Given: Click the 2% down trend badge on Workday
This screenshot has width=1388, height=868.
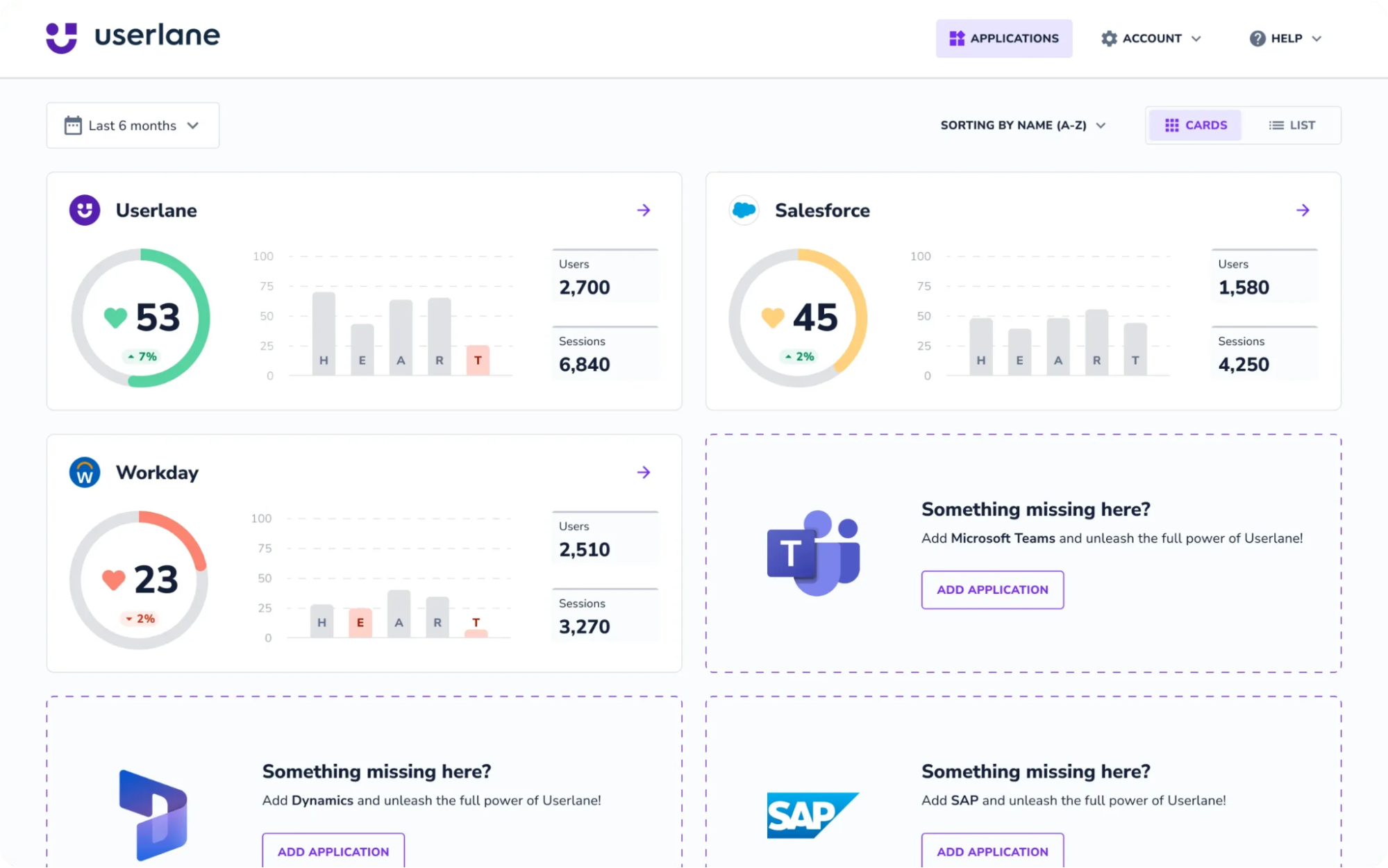Looking at the screenshot, I should point(140,619).
